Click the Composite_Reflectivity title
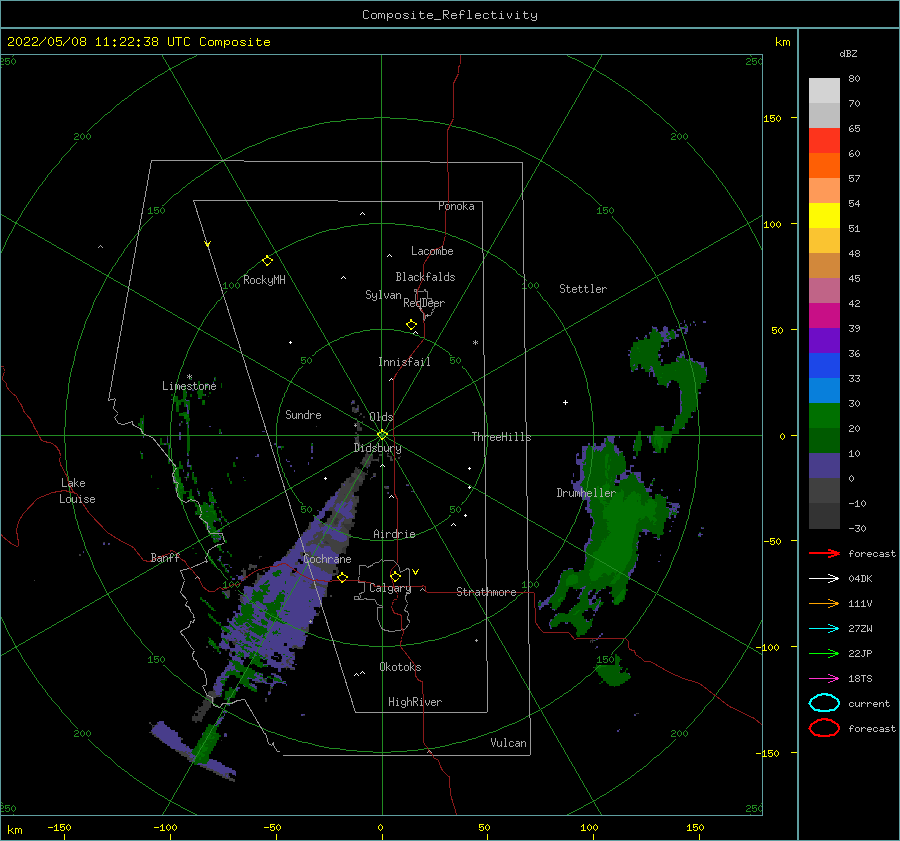The image size is (900, 841). (x=449, y=15)
